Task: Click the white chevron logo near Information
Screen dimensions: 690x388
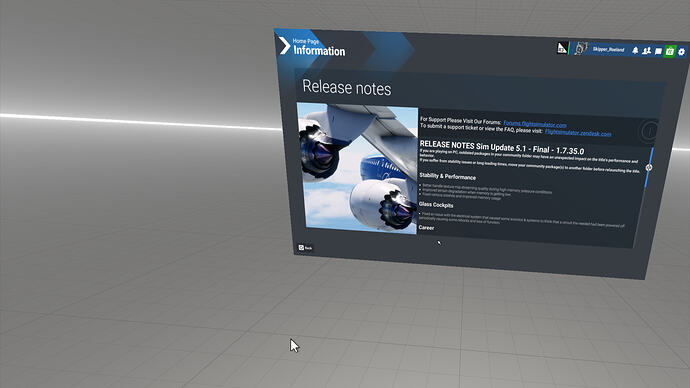Action: 284,46
